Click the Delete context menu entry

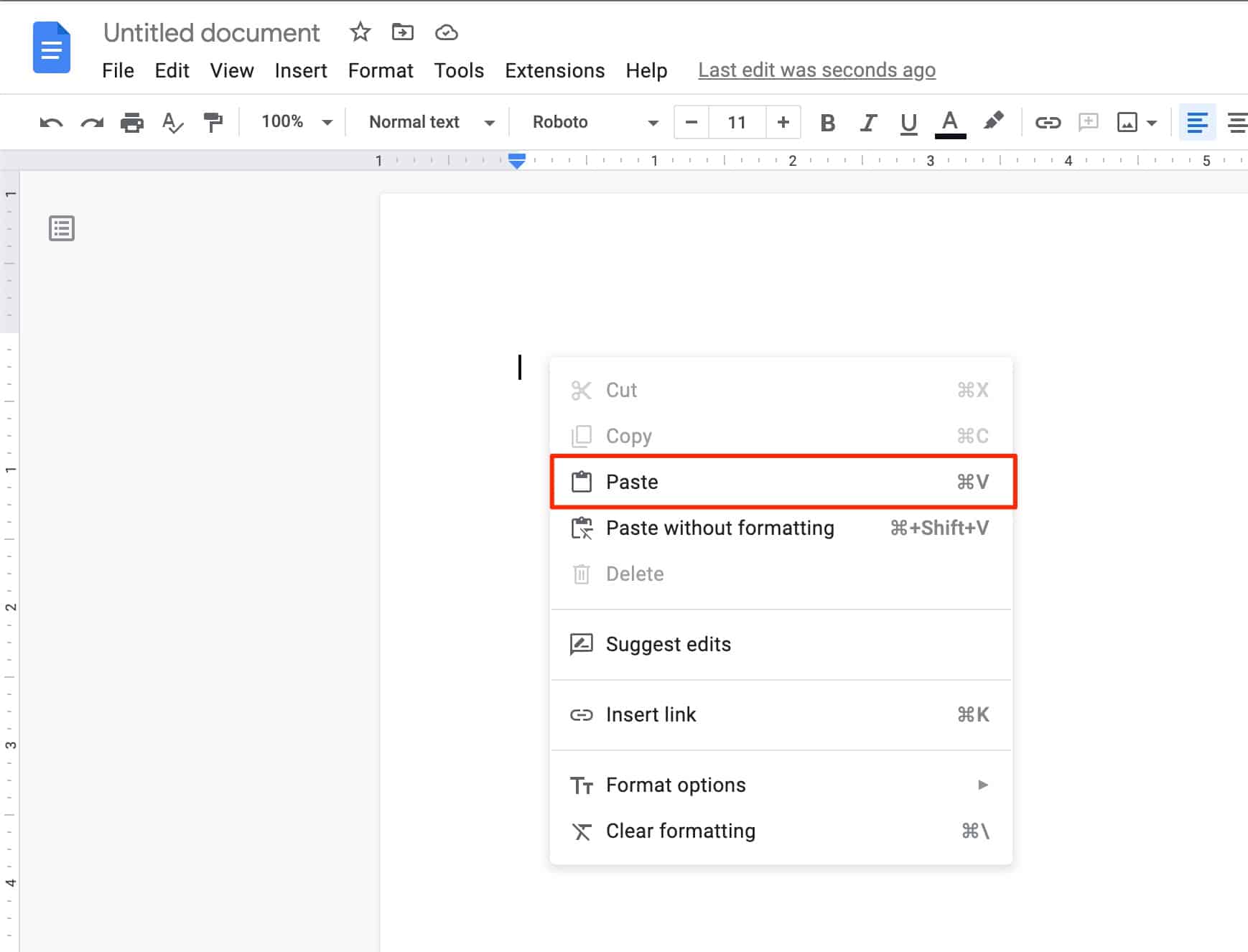coord(781,574)
